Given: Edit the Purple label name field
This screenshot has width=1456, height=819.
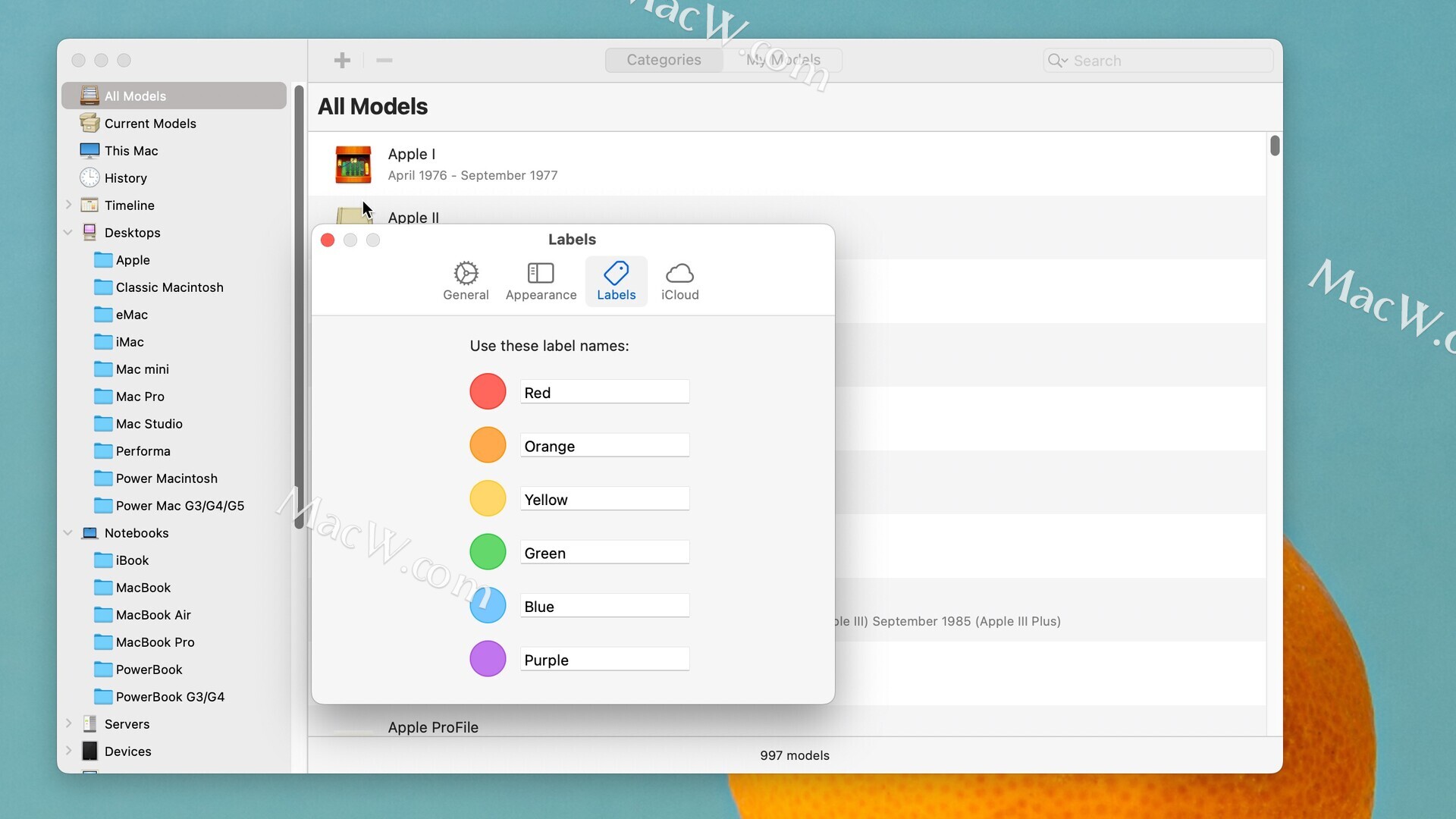Looking at the screenshot, I should pyautogui.click(x=604, y=660).
